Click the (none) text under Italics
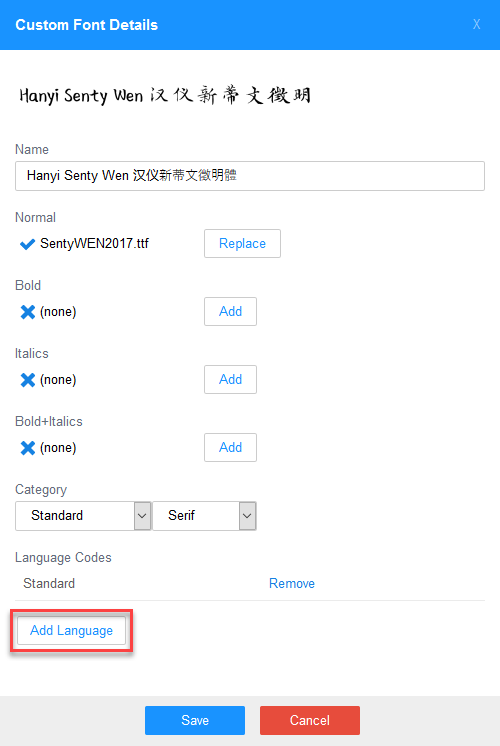The width and height of the screenshot is (500, 746). [58, 380]
